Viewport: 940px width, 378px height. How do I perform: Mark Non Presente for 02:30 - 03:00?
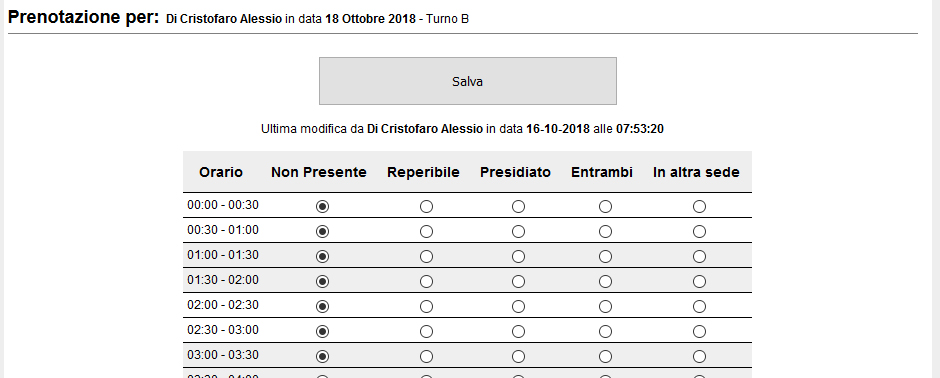[323, 331]
